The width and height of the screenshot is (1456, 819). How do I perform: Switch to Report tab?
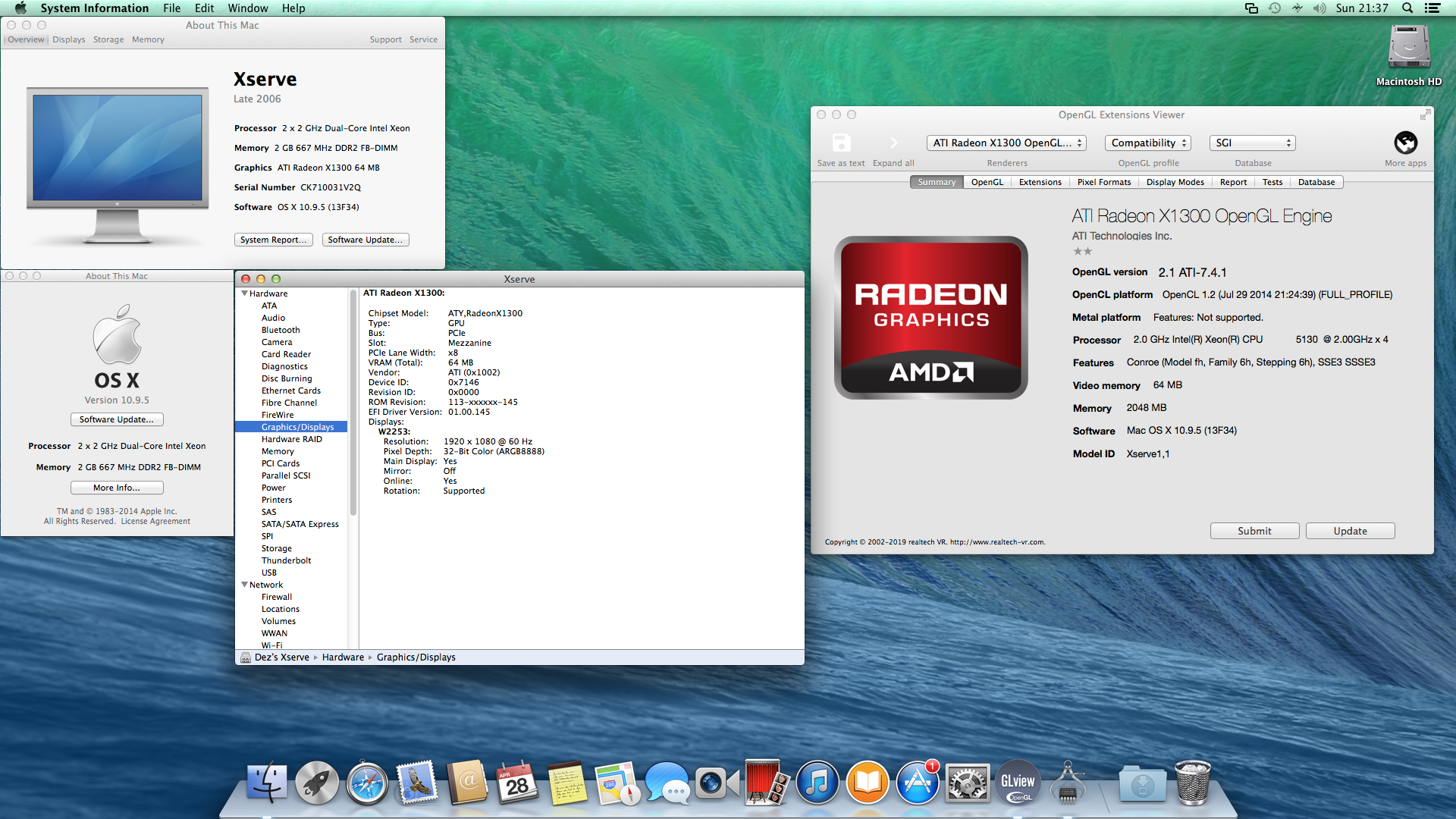point(1233,182)
